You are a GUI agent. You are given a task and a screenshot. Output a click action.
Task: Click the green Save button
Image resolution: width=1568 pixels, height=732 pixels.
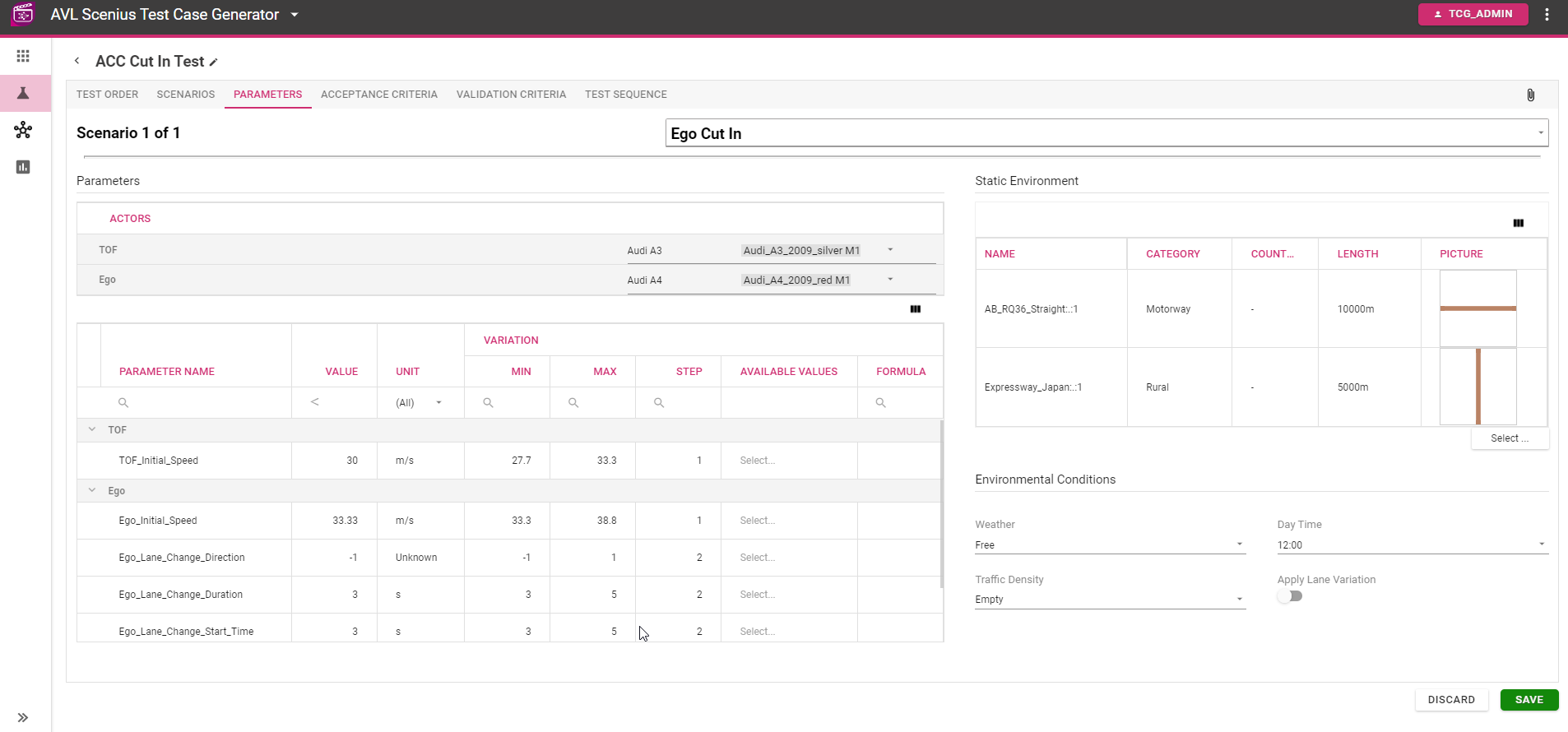tap(1529, 700)
